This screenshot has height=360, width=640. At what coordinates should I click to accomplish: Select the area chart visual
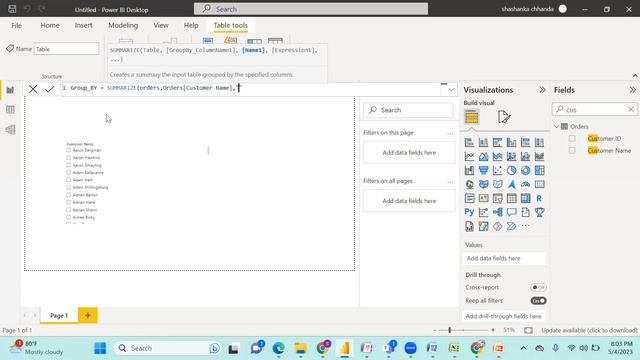coord(483,156)
